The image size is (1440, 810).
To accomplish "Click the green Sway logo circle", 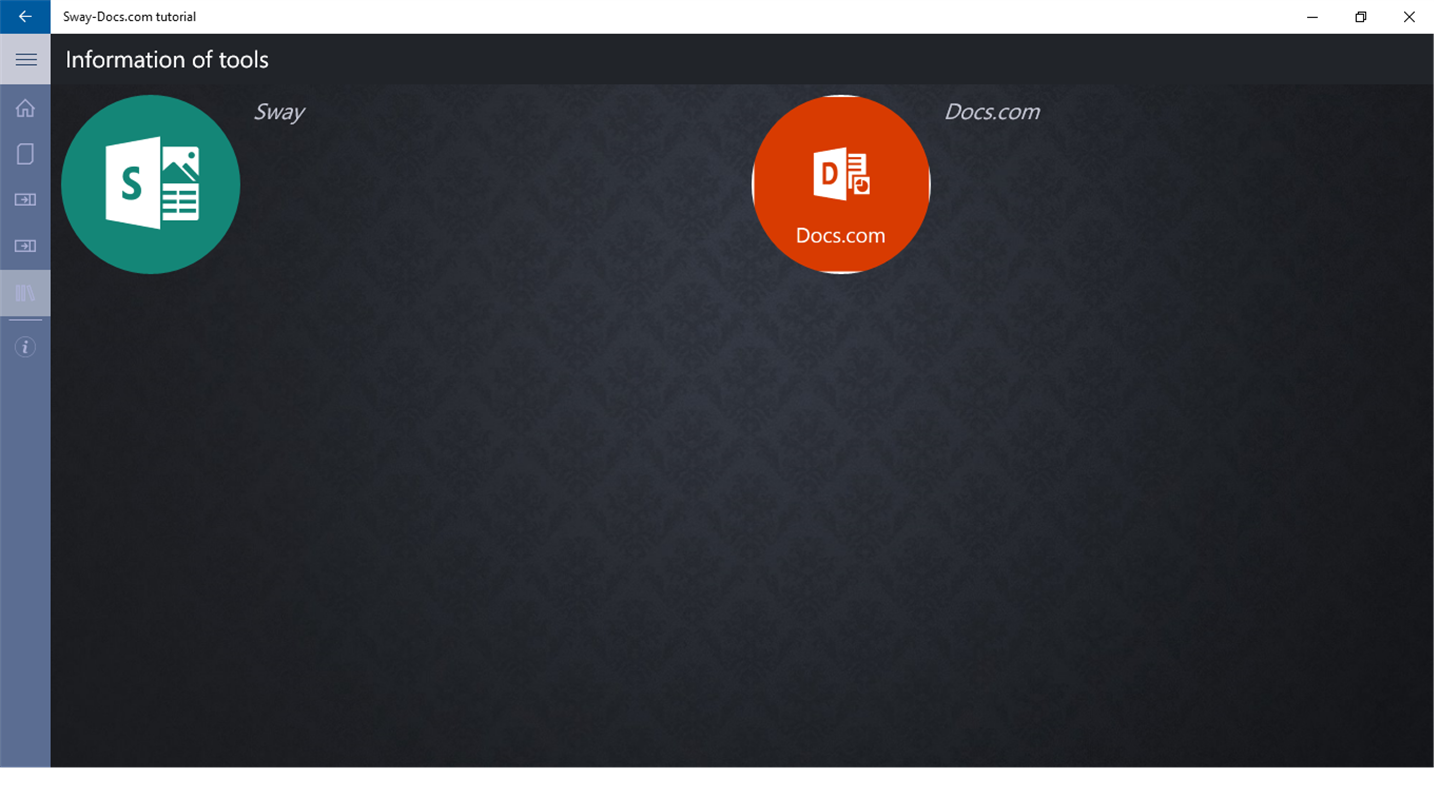I will point(151,184).
